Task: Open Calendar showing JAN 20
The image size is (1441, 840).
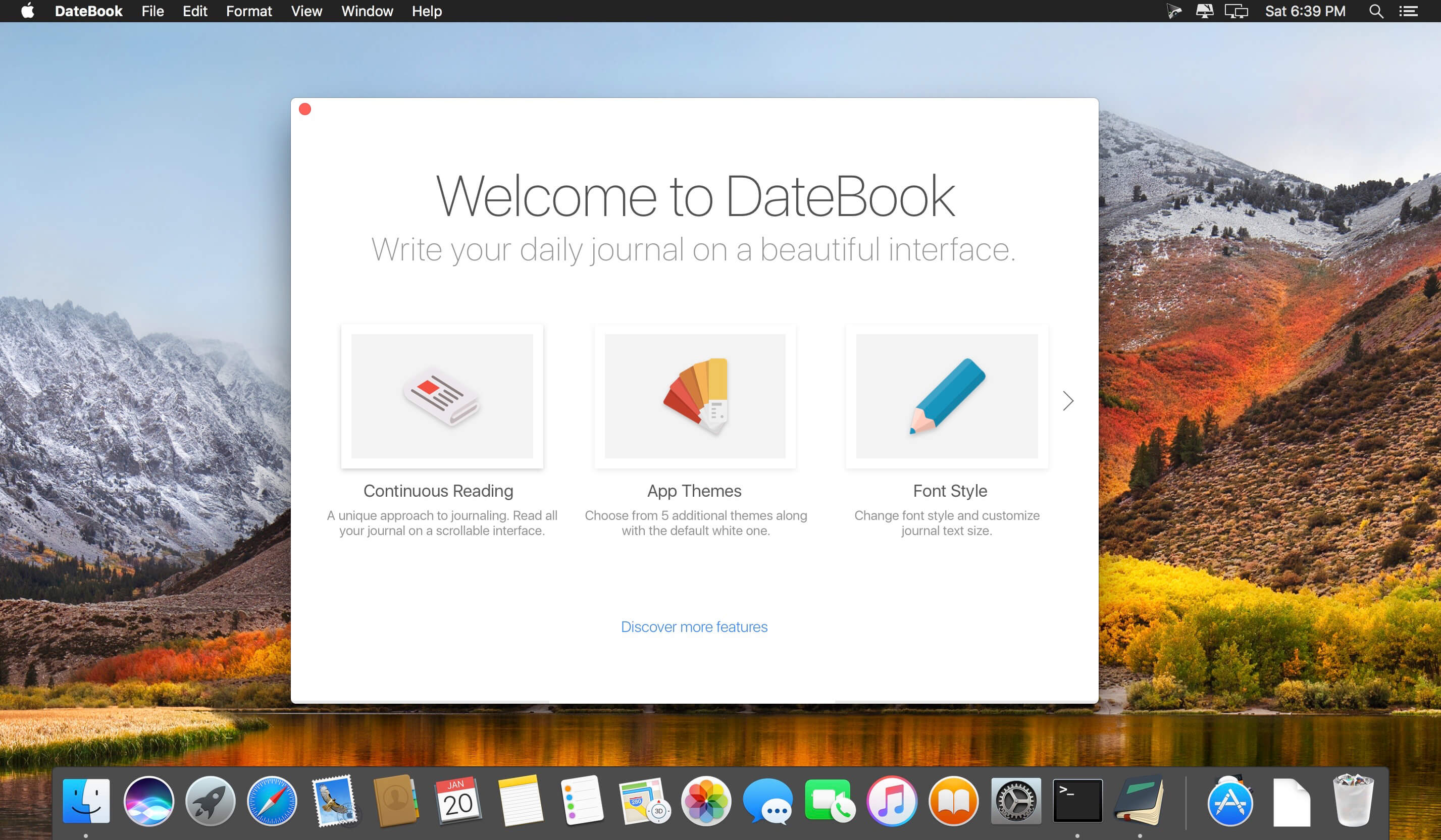Action: [457, 801]
